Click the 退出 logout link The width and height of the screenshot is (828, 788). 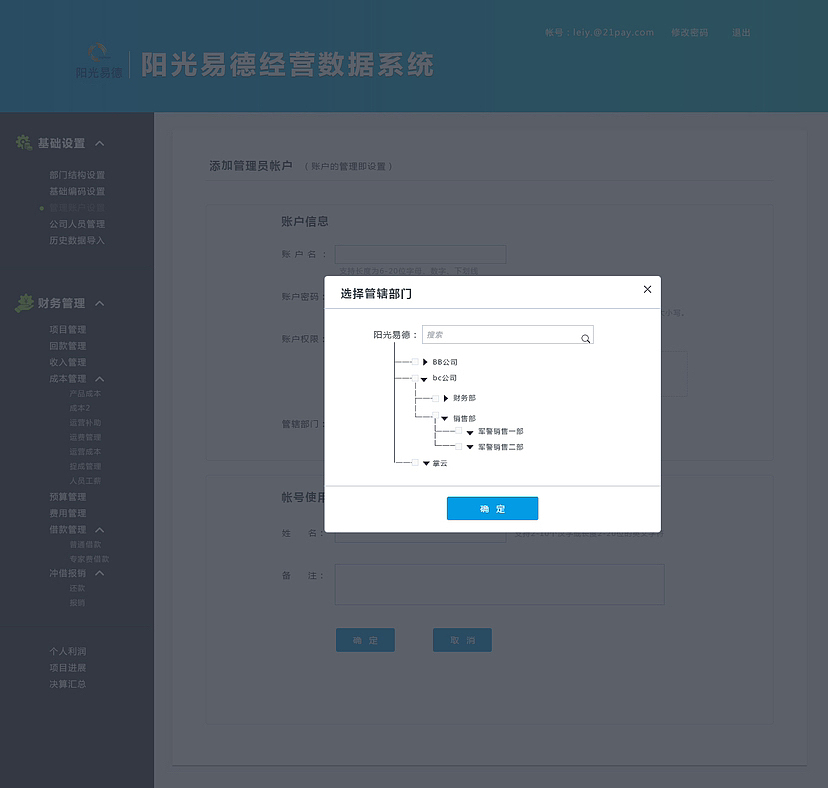point(740,33)
